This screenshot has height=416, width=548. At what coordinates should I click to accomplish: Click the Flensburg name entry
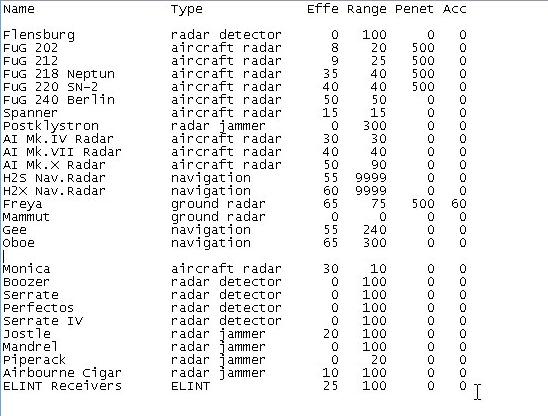click(x=39, y=35)
